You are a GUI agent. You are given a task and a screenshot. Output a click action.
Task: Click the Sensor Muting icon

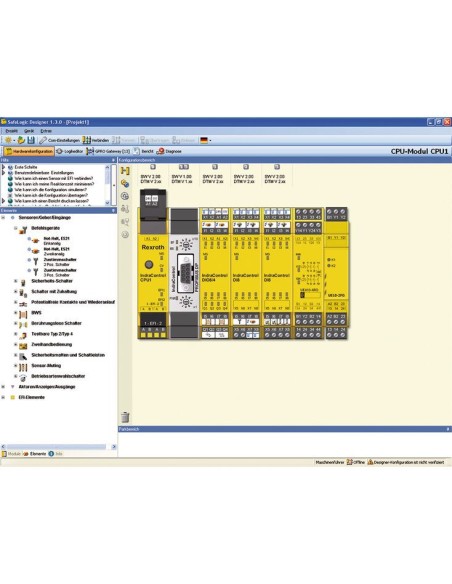pyautogui.click(x=23, y=367)
